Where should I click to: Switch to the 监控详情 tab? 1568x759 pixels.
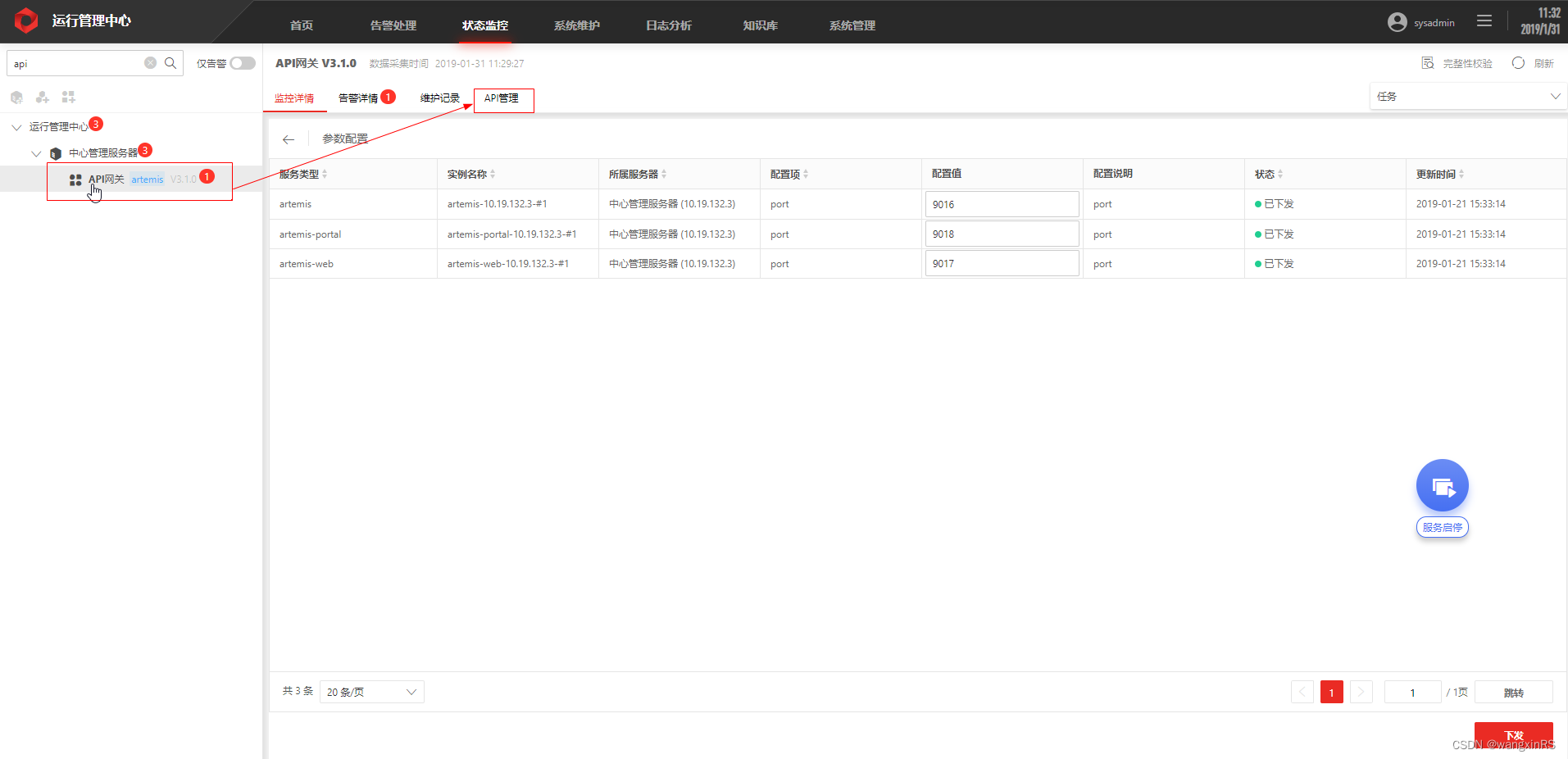click(294, 98)
